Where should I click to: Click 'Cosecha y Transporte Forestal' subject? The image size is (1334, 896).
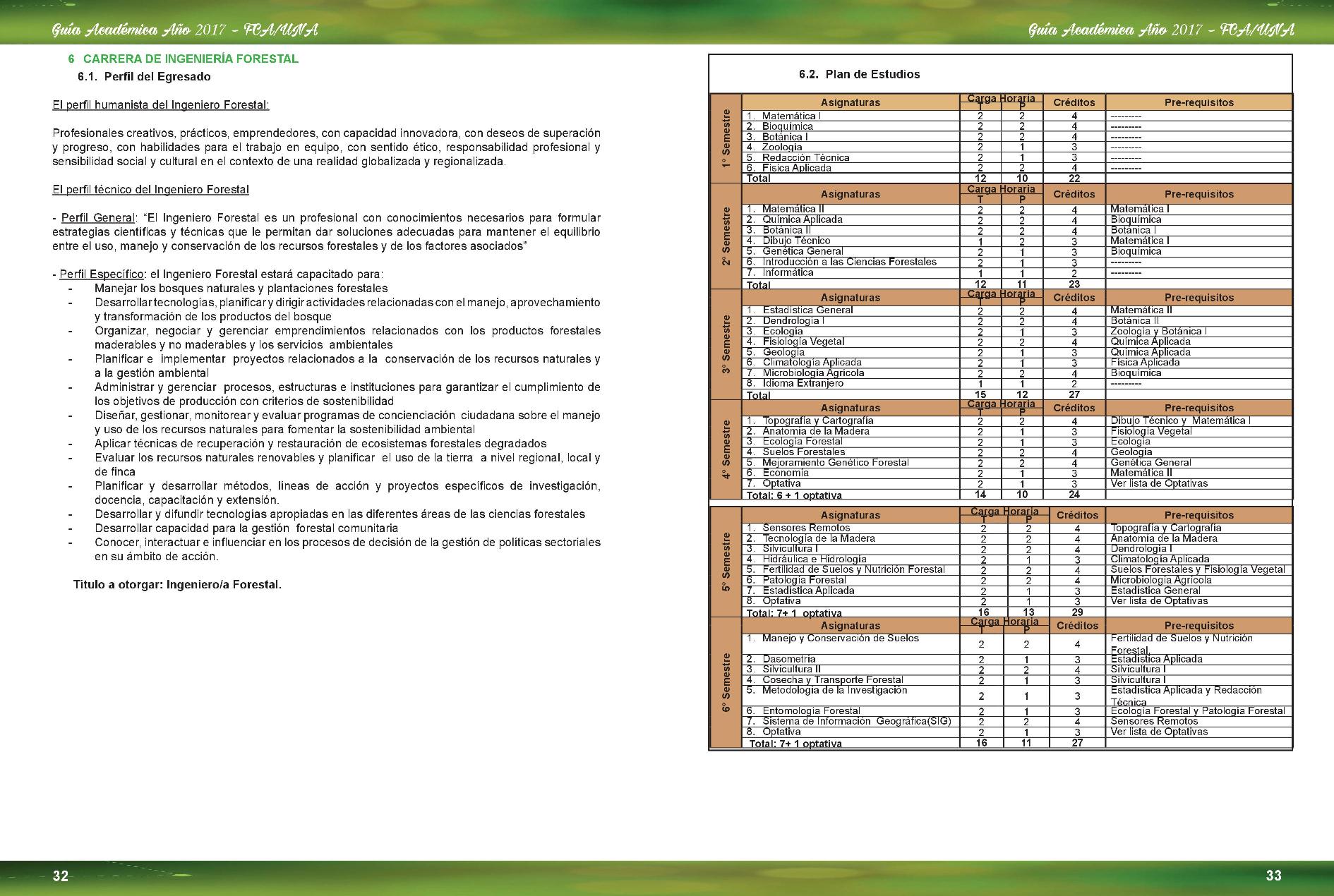coord(833,679)
